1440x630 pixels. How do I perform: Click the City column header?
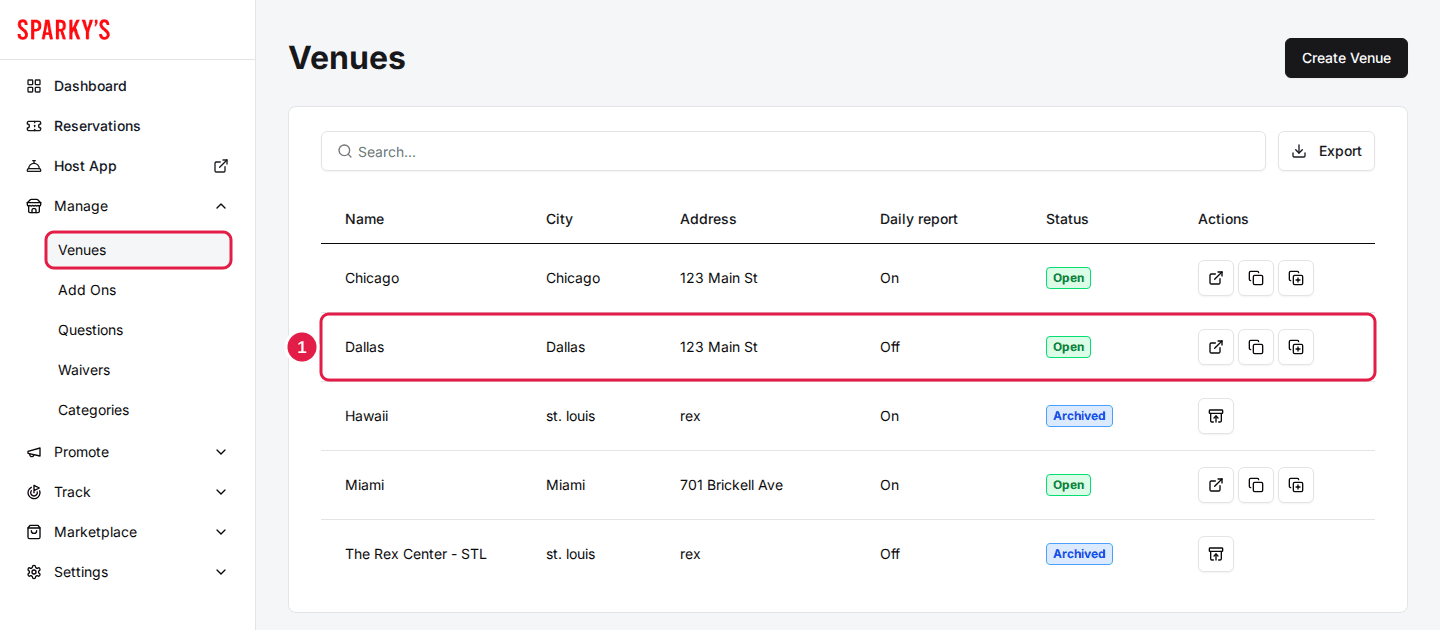point(559,219)
